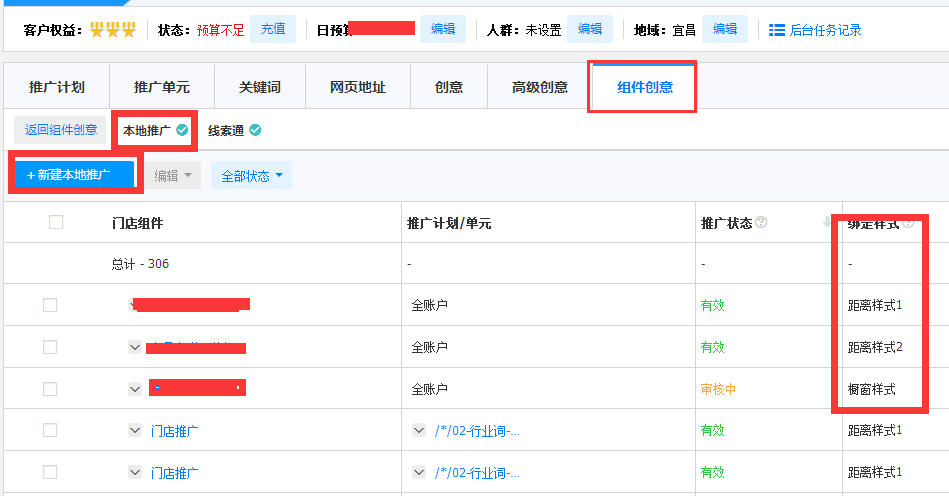Expand last /*/02-行业词 plan chevron
949x496 pixels.
point(419,472)
